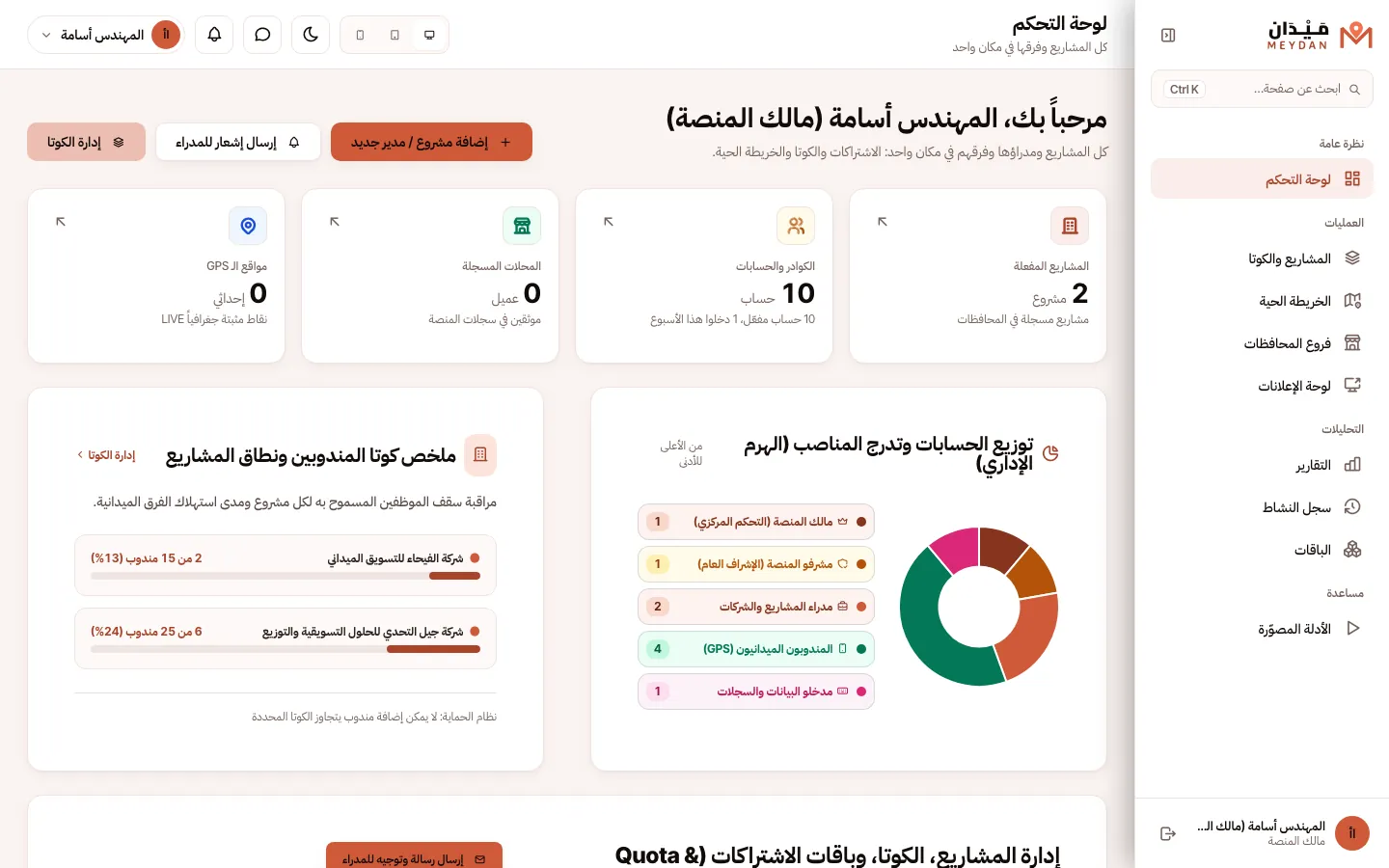Open arrow on المشاريع المفعلة card
The height and width of the screenshot is (868, 1389).
point(882,222)
